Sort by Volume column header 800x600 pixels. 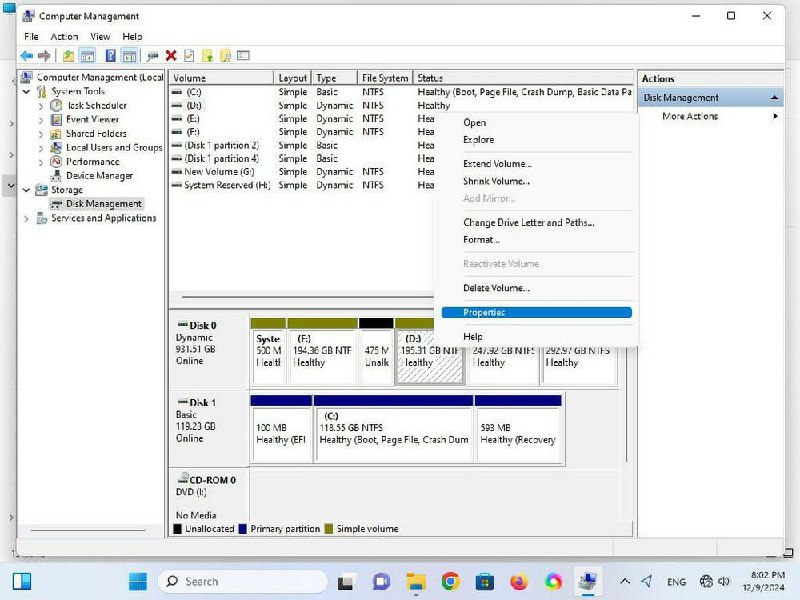(221, 78)
